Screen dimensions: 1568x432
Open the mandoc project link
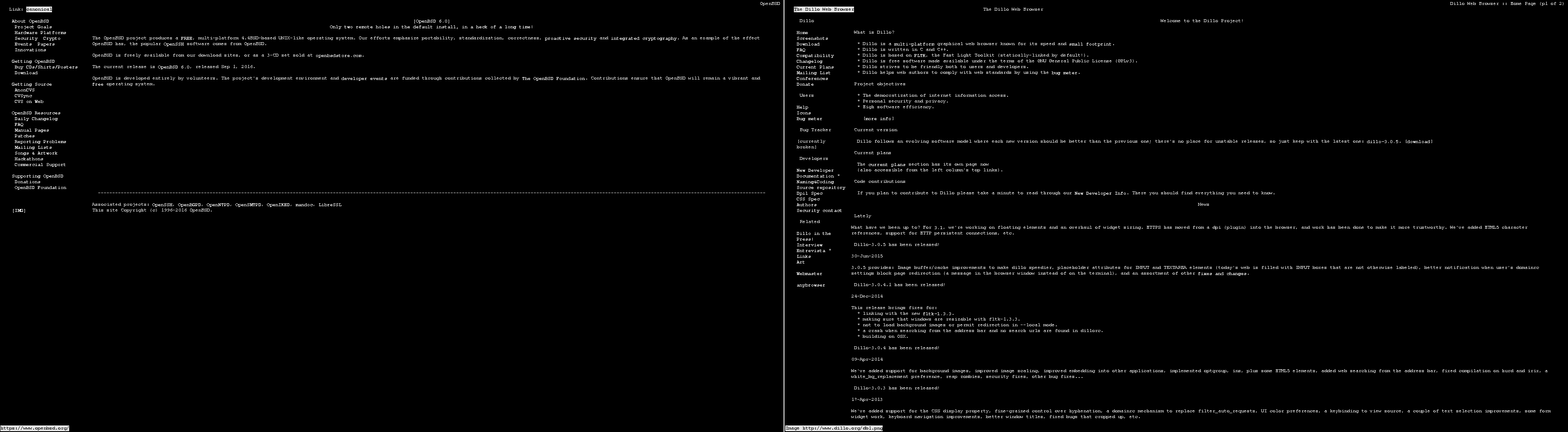point(304,205)
